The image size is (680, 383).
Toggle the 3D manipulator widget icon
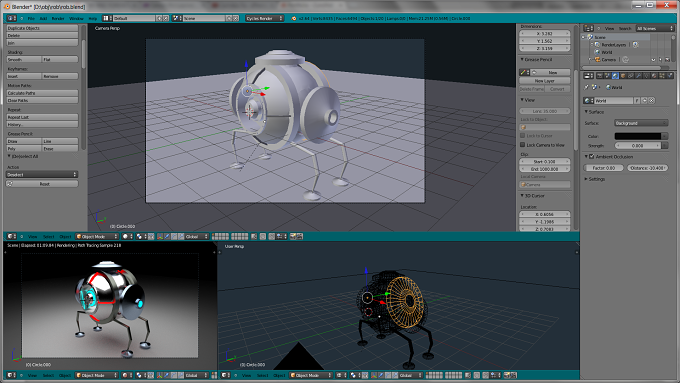160,236
